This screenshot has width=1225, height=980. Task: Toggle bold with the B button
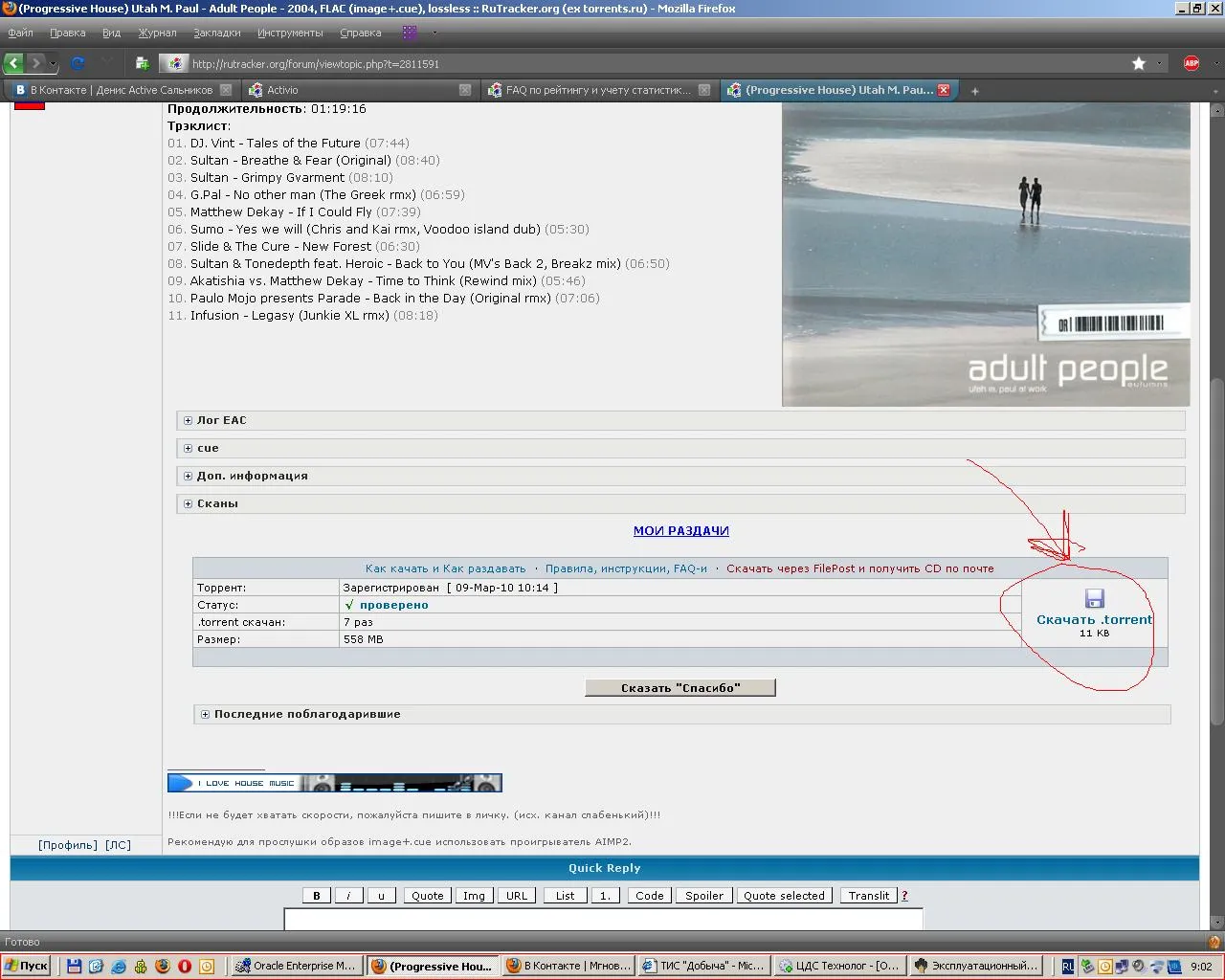pos(317,896)
